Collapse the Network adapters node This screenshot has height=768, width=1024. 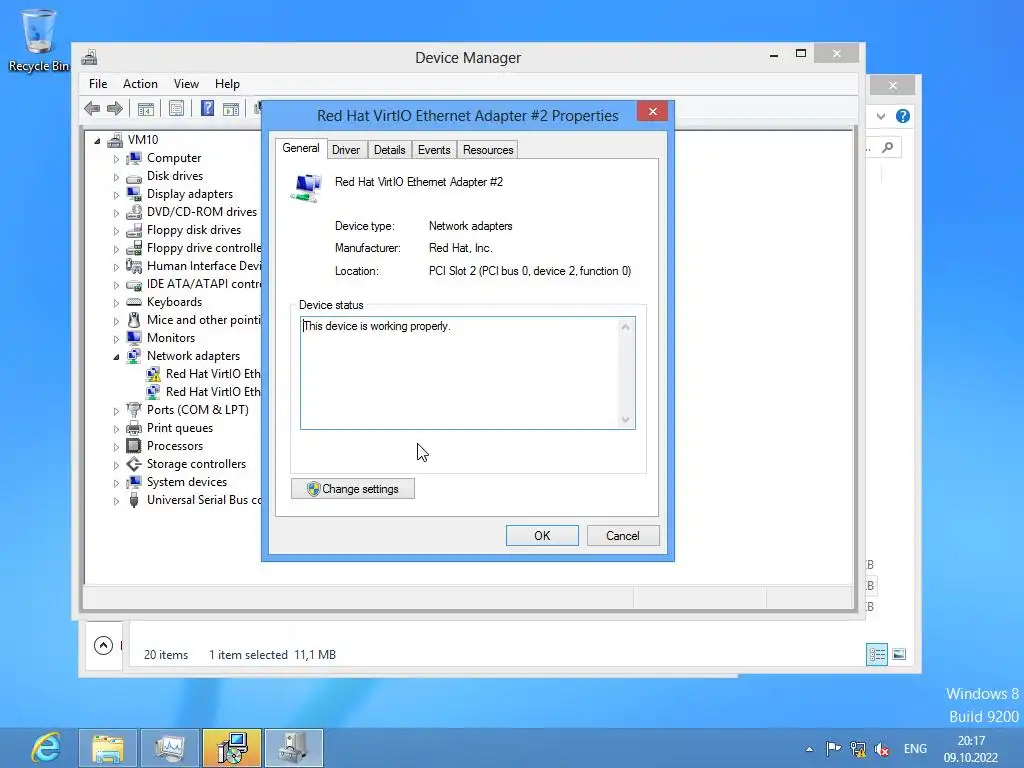[116, 357]
